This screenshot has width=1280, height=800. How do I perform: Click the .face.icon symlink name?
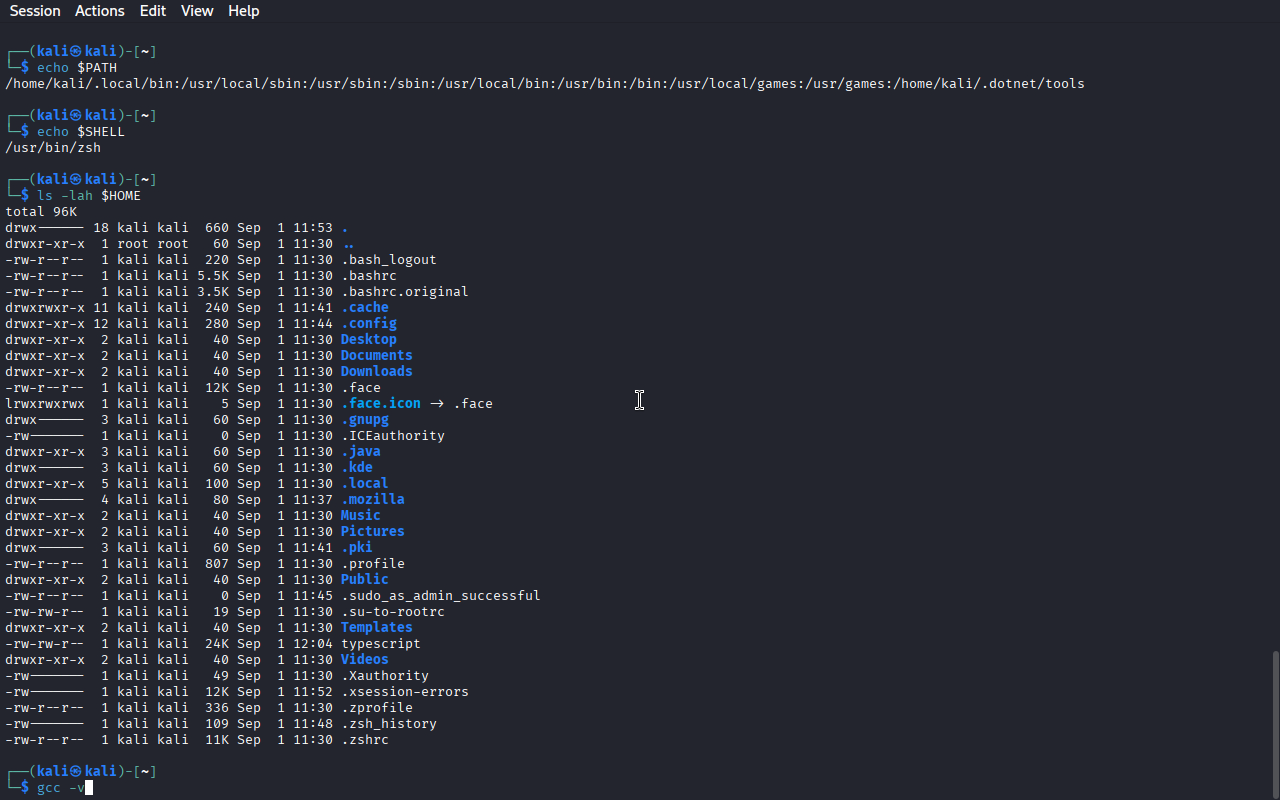point(381,404)
